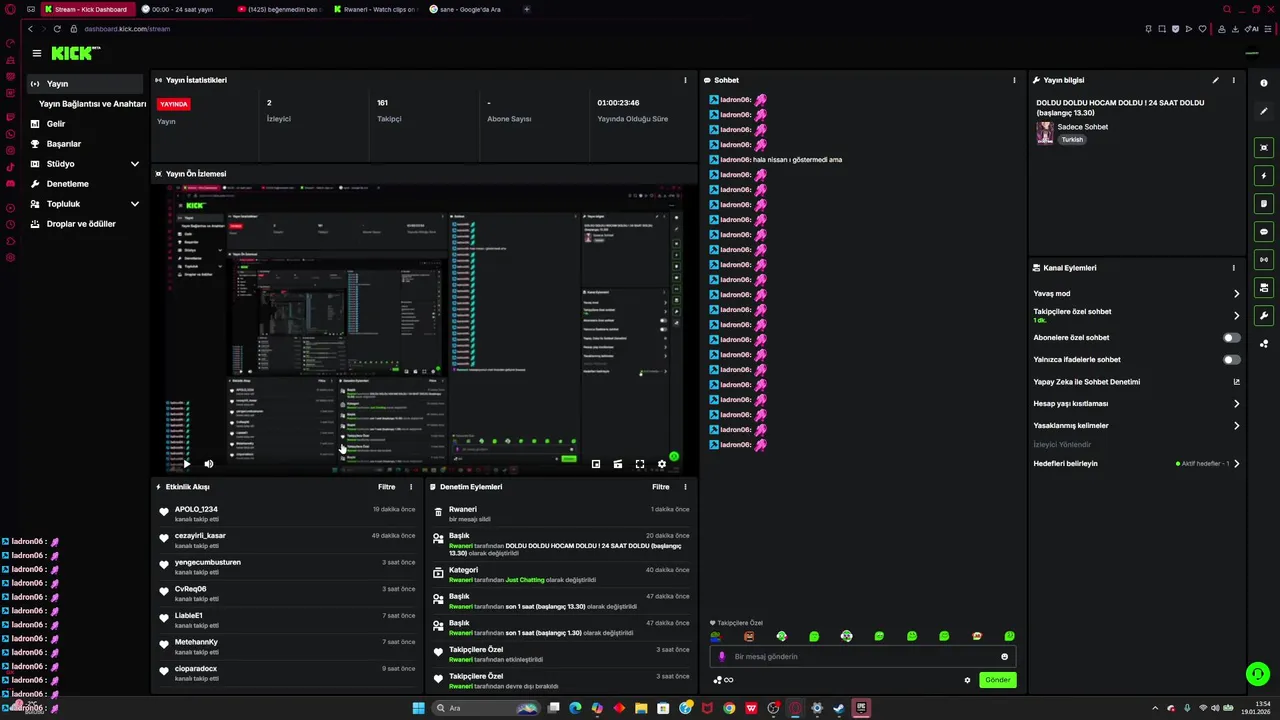Open Filtre in Denetim Eylemleri
Viewport: 1280px width, 720px height.
coord(661,487)
